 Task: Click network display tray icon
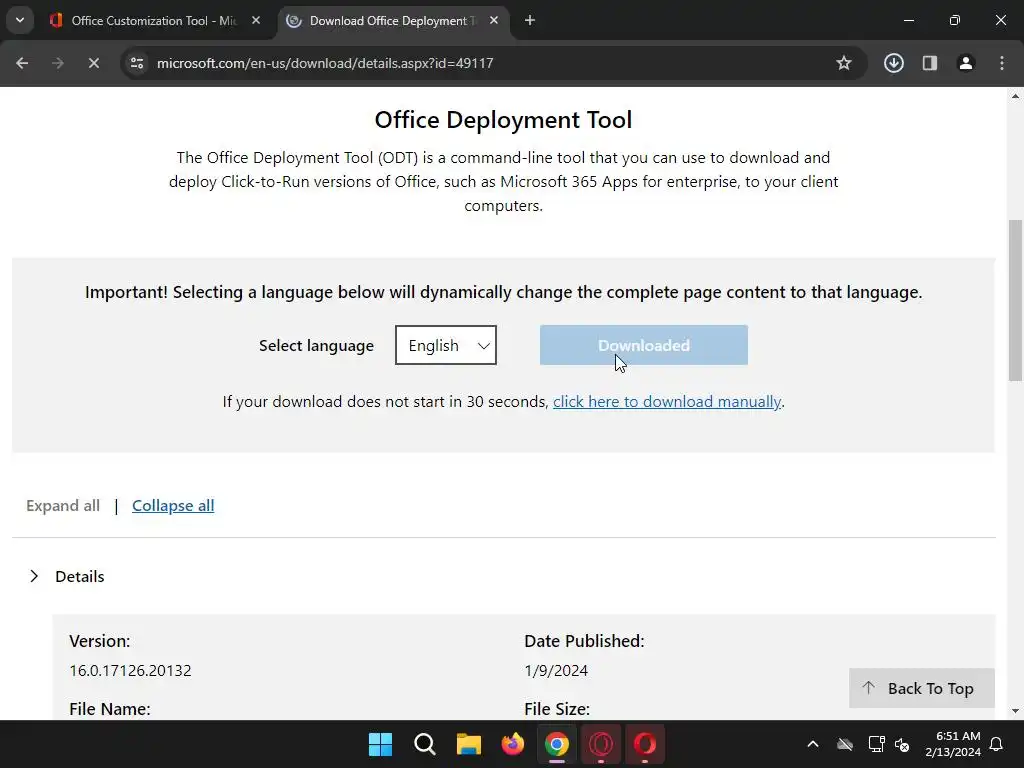pyautogui.click(x=876, y=744)
